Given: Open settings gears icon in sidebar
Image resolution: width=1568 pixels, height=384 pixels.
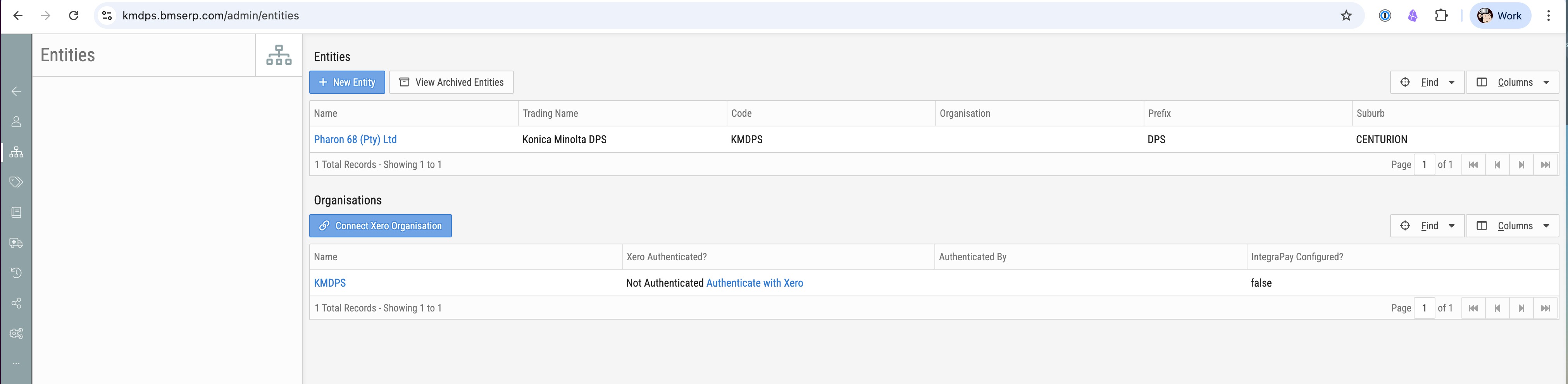Looking at the screenshot, I should coord(16,334).
